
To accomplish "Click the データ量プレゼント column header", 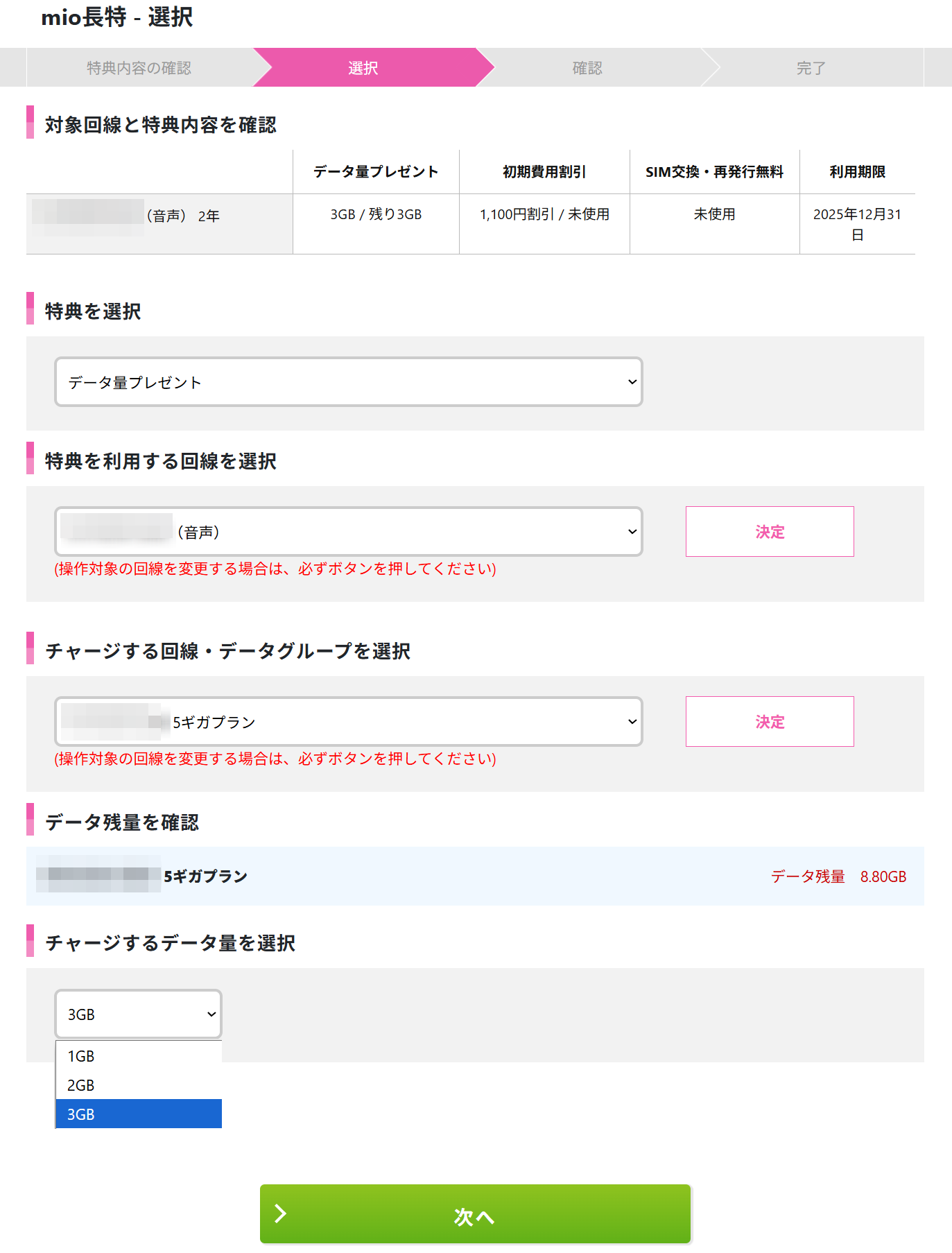I will click(x=376, y=172).
